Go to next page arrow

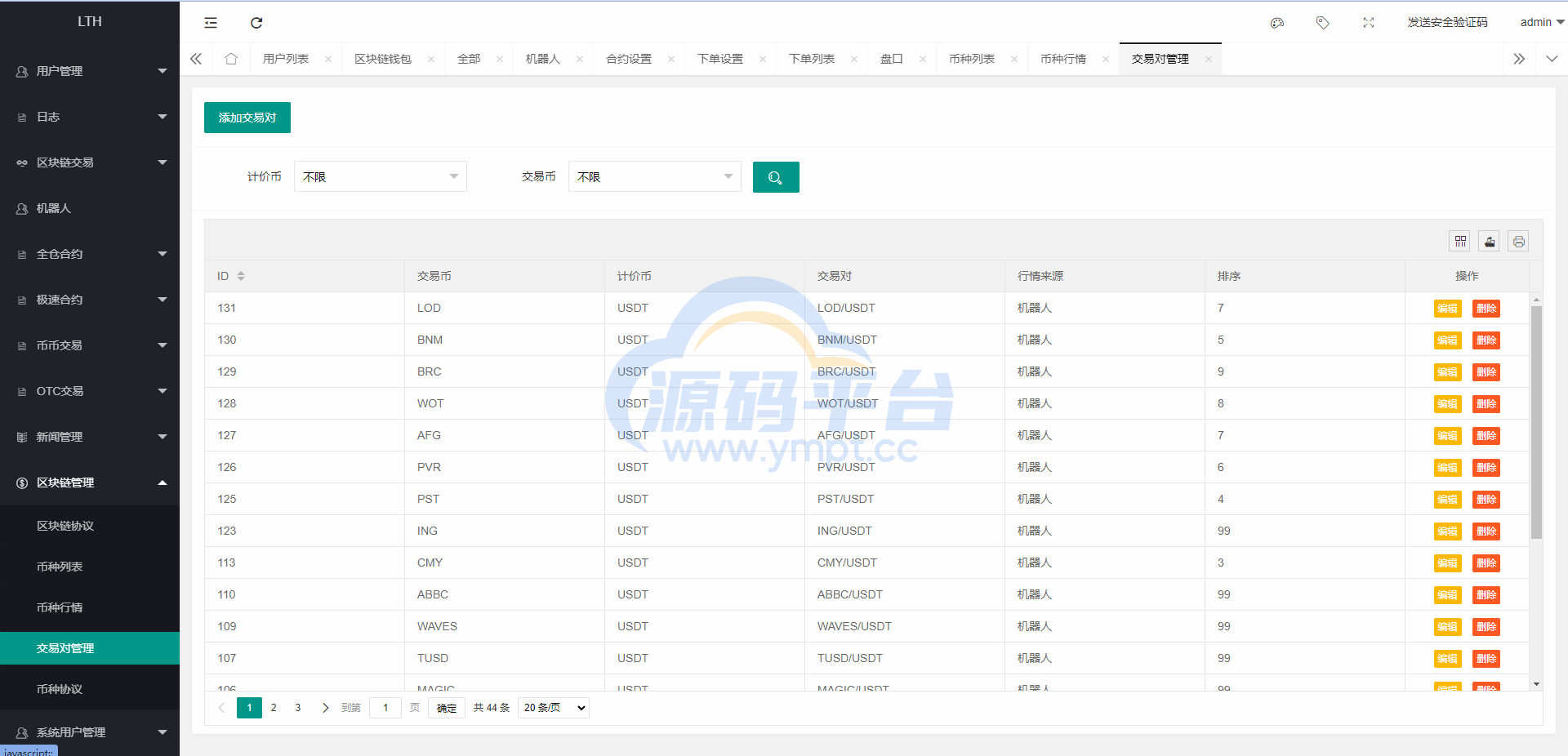click(x=325, y=708)
